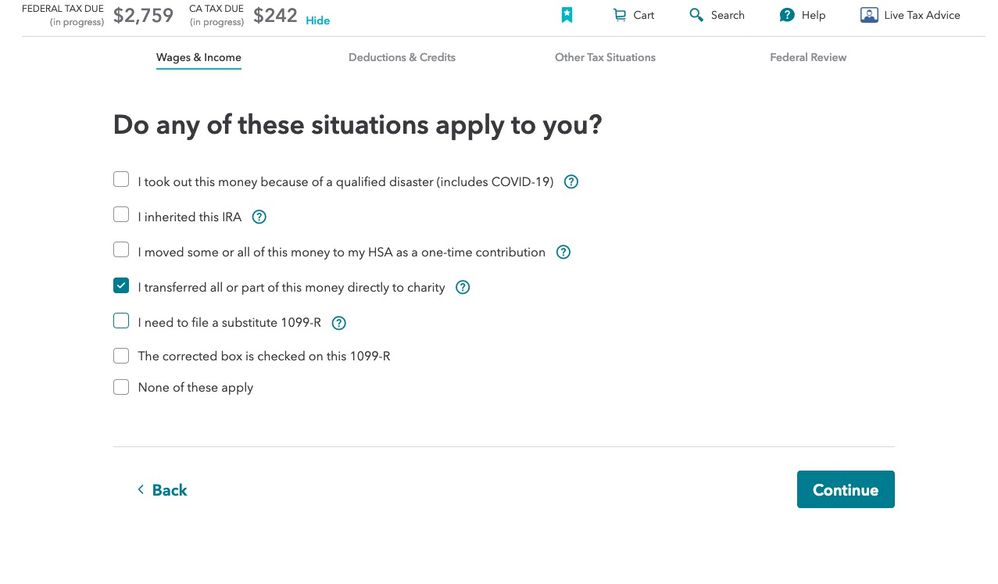Open help for substitute 1099-R option
The image size is (998, 584).
coord(339,323)
